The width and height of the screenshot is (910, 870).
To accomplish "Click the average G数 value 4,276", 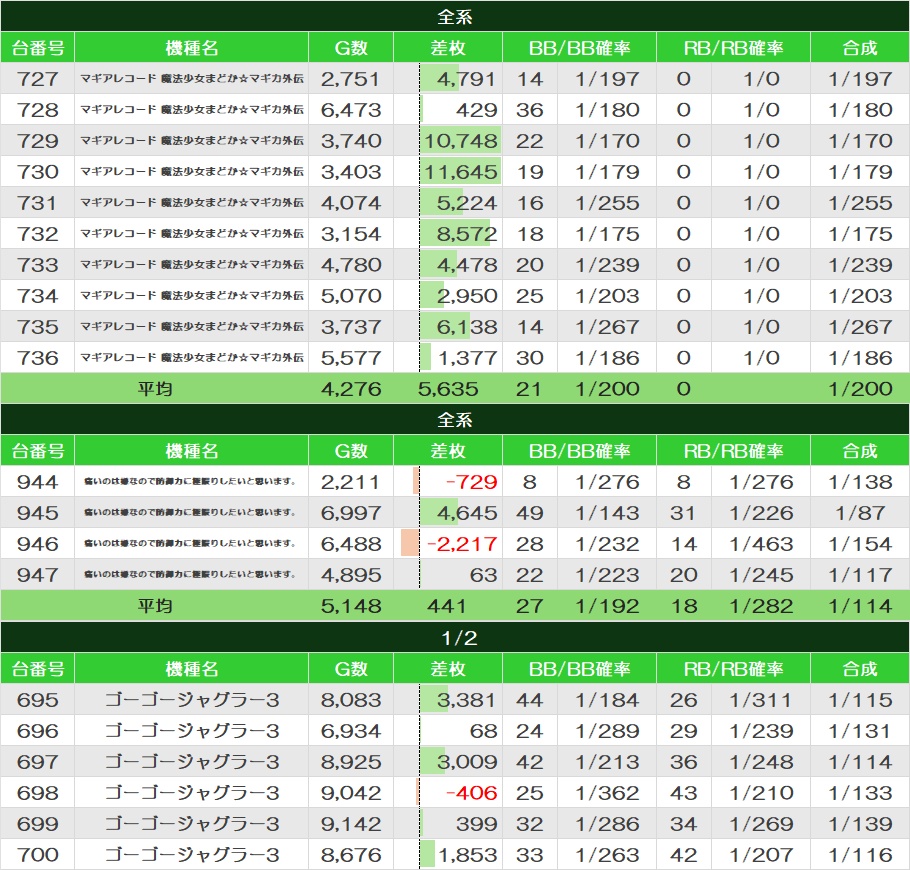I will (x=351, y=389).
